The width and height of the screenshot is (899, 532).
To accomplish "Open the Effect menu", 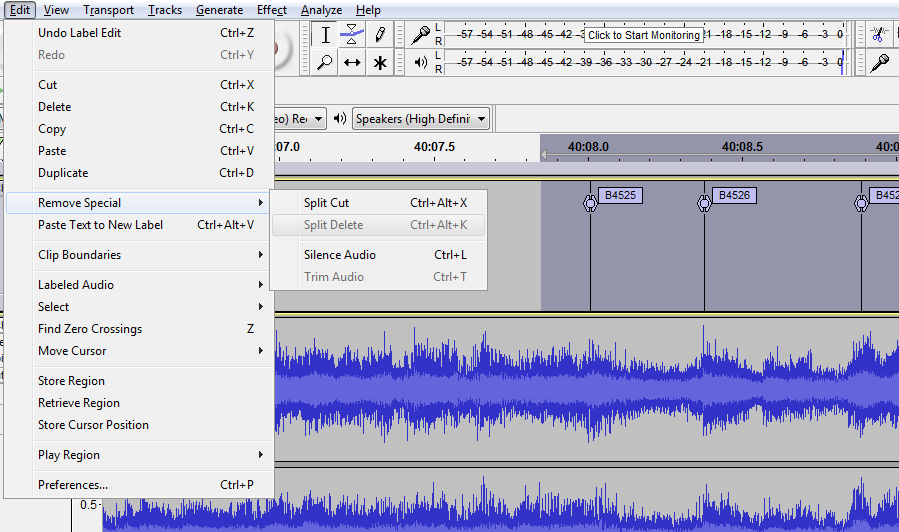I will 272,10.
